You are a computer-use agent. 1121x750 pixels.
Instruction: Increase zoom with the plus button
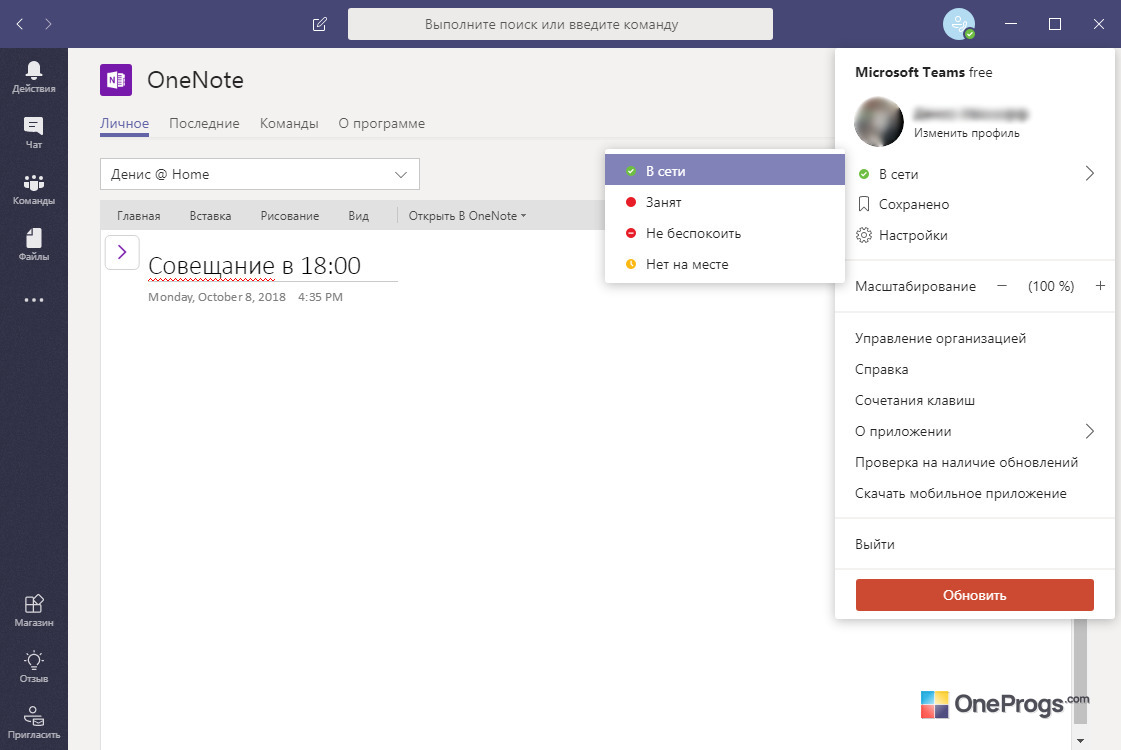1100,286
